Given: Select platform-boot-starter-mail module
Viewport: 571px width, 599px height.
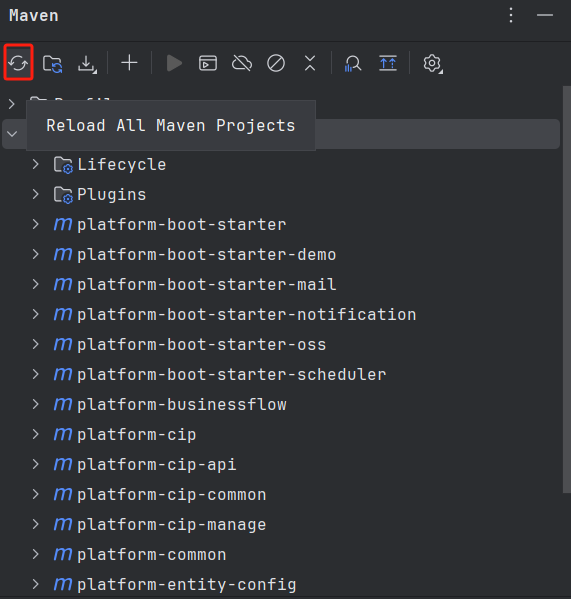Looking at the screenshot, I should click(207, 285).
